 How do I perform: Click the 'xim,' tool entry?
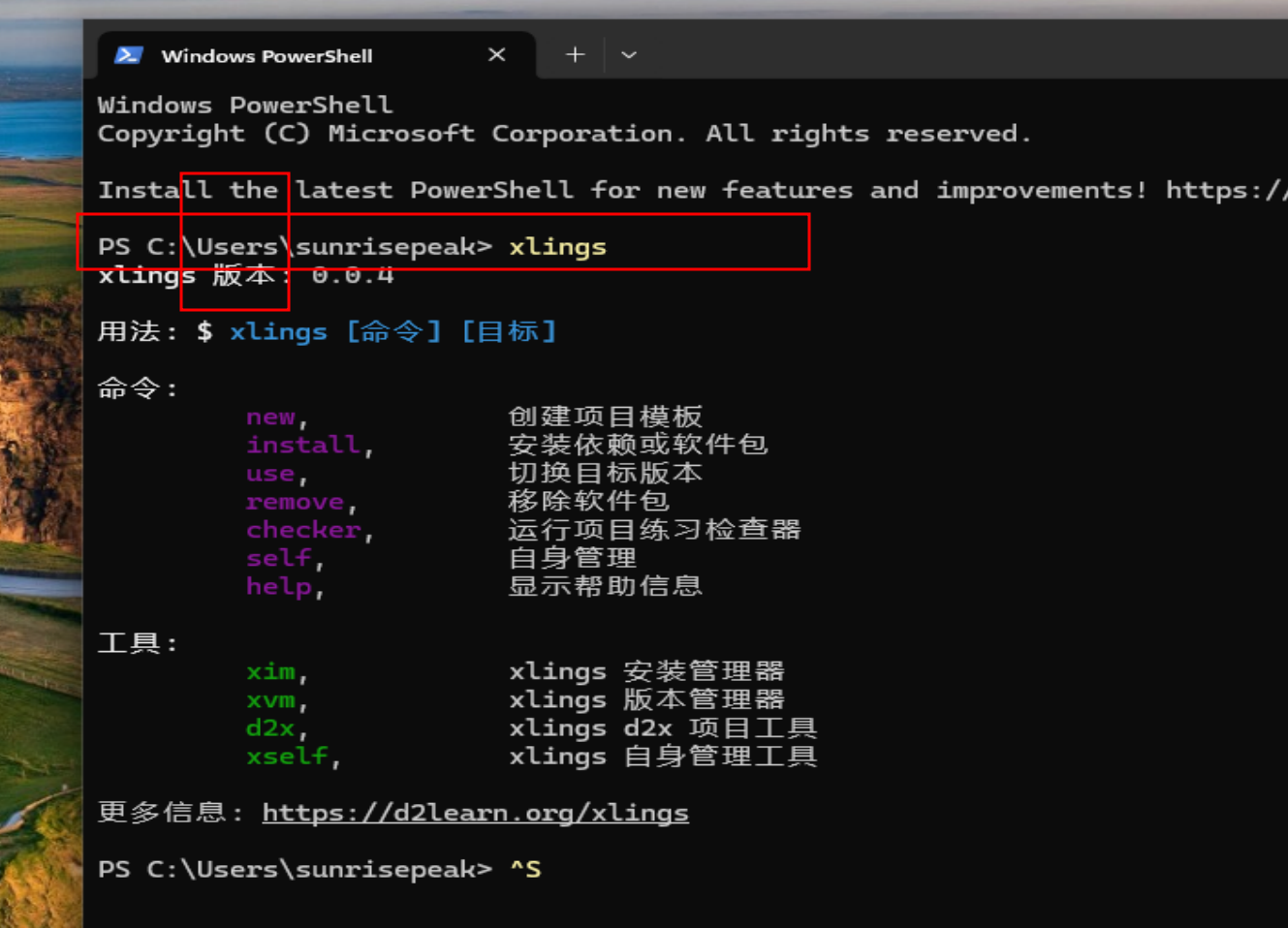tap(276, 671)
